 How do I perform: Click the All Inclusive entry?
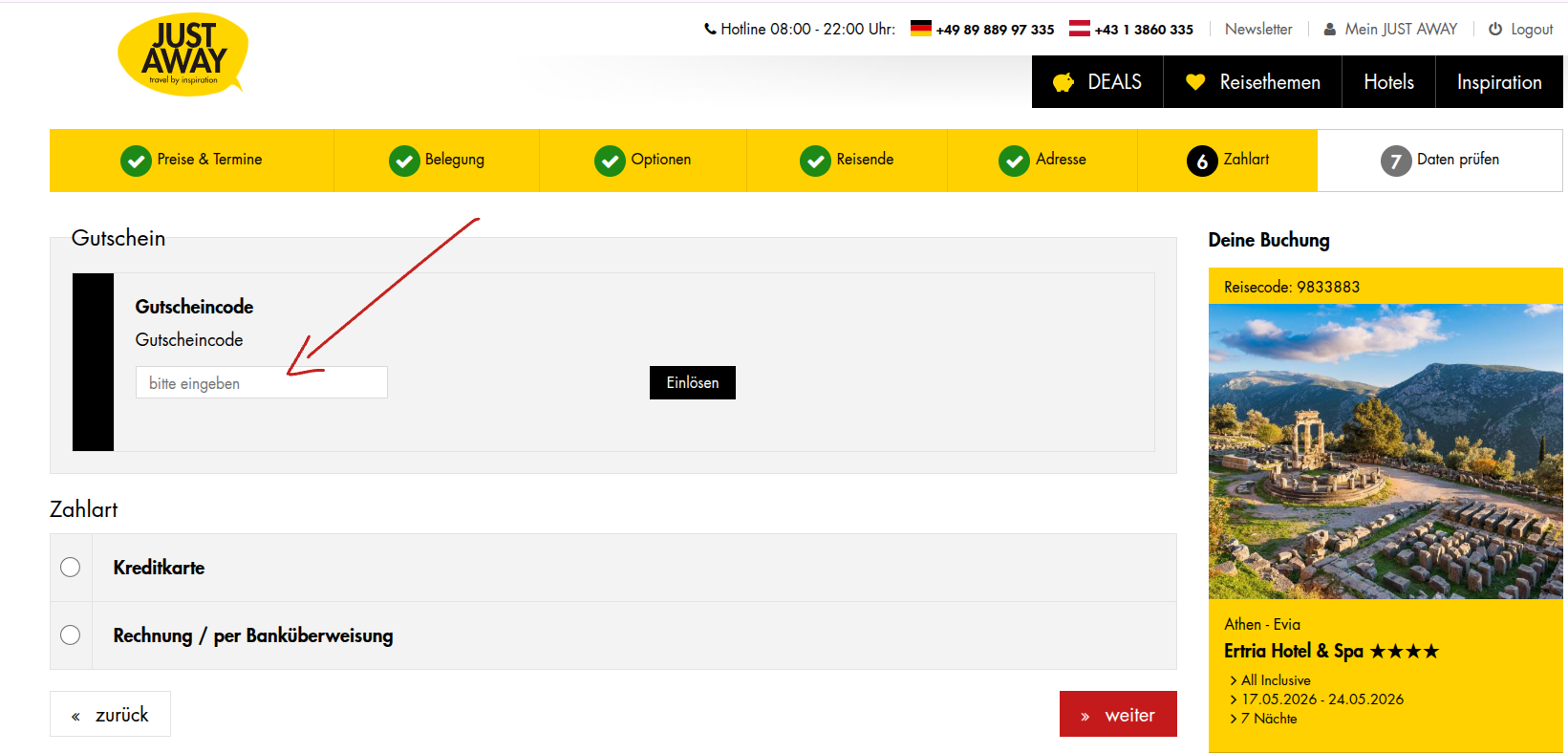point(1276,680)
